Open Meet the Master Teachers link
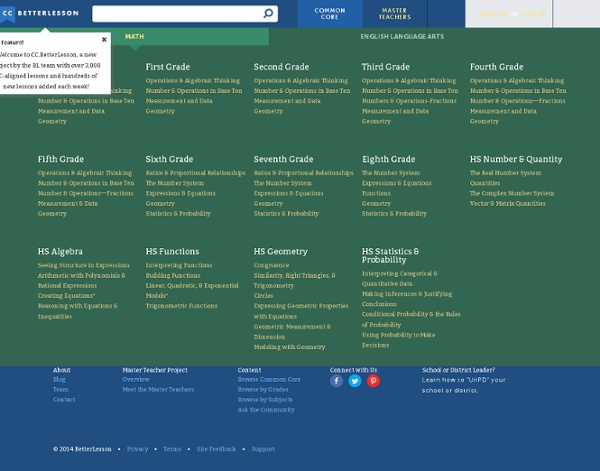The image size is (600, 471). [x=158, y=390]
